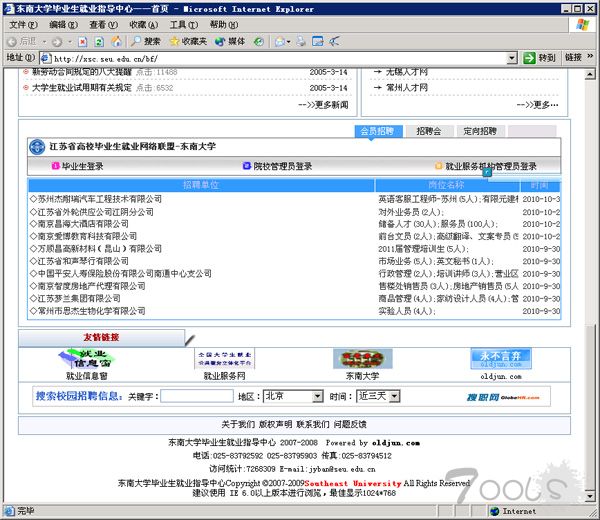Click the Print icon in toolbar

pyautogui.click(x=301, y=41)
